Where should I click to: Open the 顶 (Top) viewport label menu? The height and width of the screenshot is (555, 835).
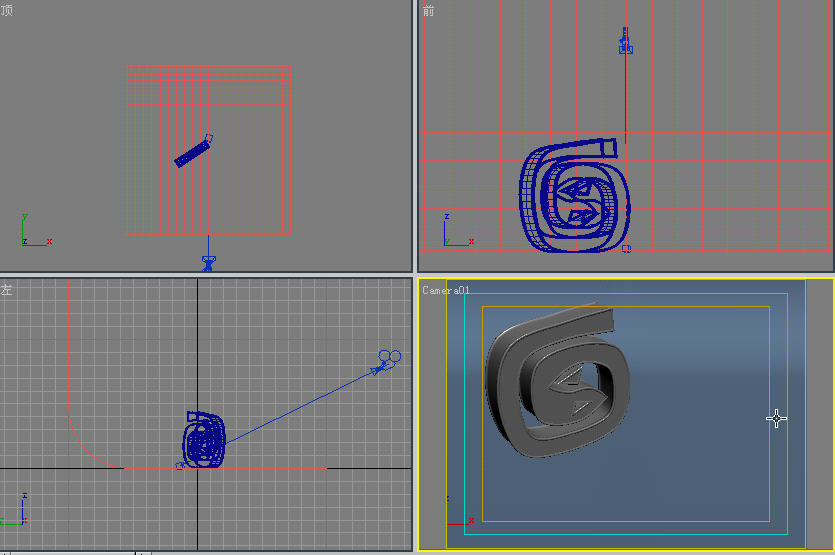pos(8,11)
